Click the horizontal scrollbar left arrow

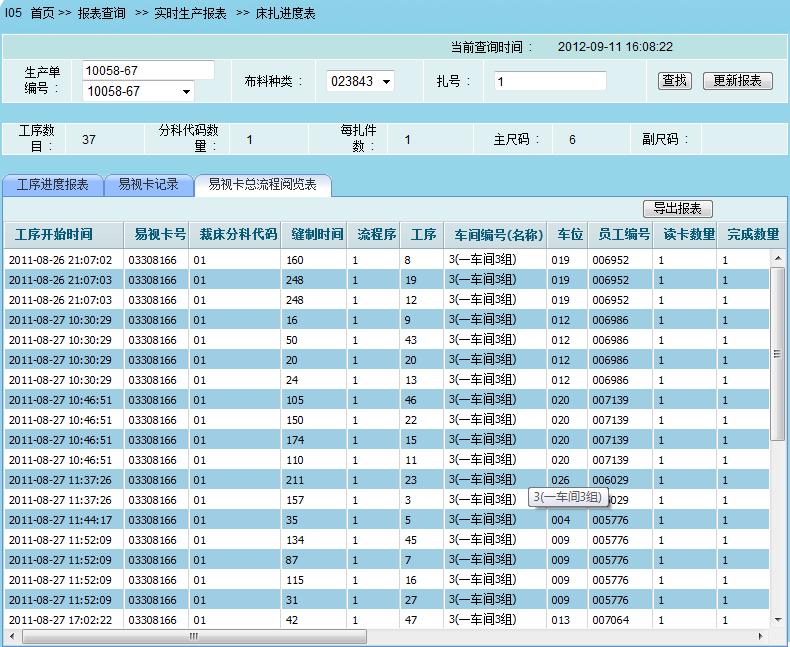coord(11,636)
